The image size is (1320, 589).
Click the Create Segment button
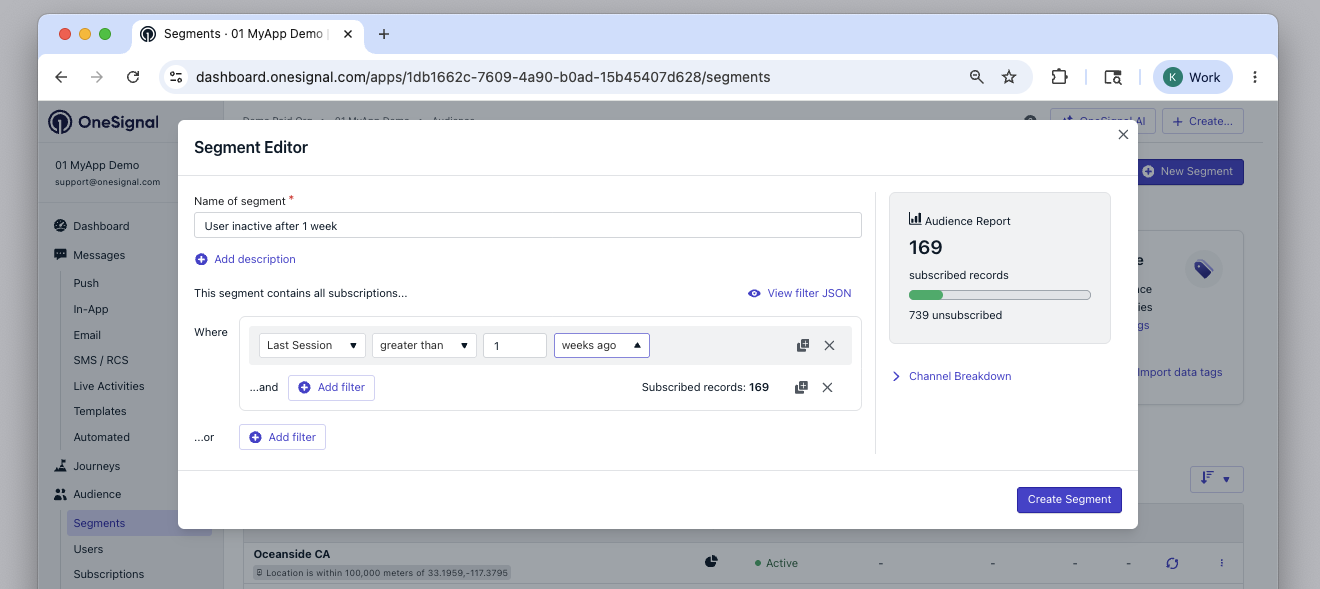(x=1069, y=499)
